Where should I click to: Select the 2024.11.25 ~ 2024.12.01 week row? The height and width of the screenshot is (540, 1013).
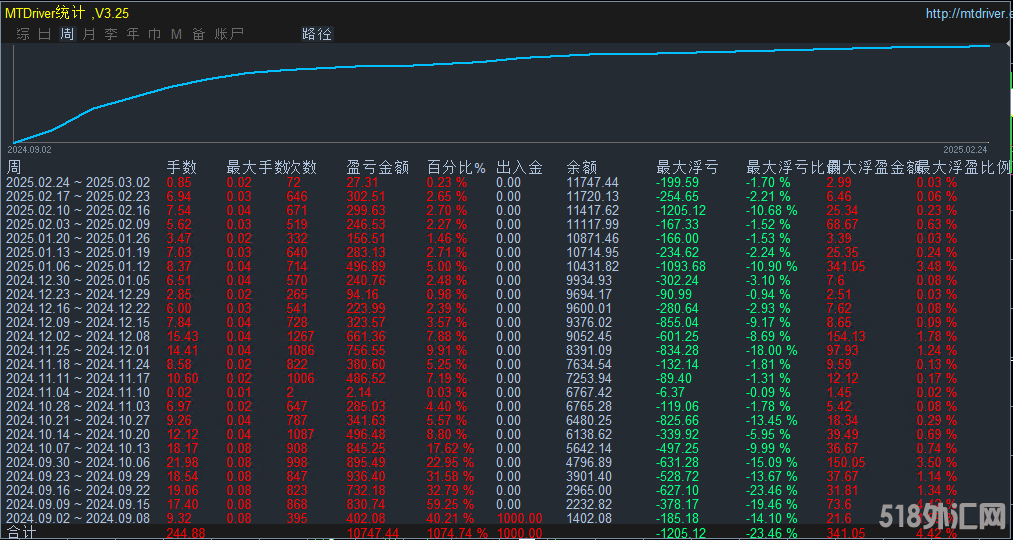78,351
